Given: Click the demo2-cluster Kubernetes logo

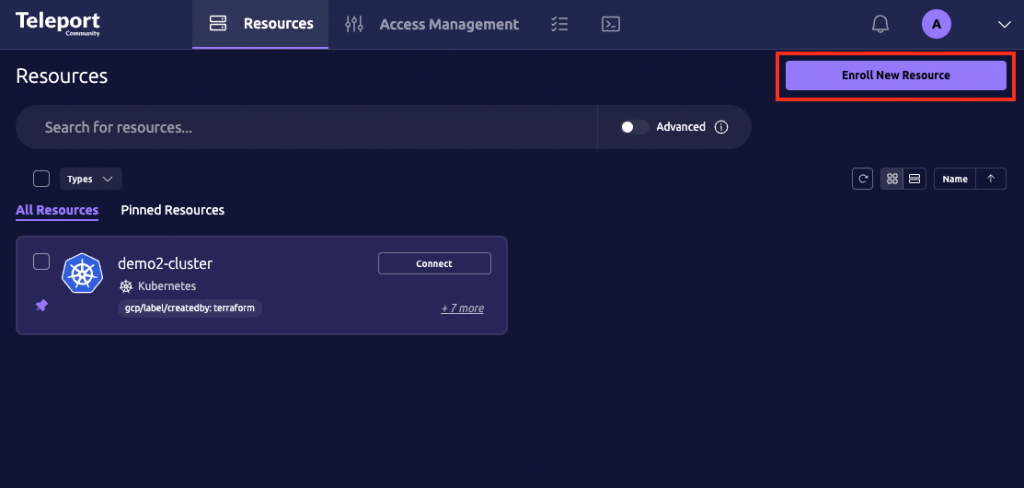Looking at the screenshot, I should click(82, 273).
